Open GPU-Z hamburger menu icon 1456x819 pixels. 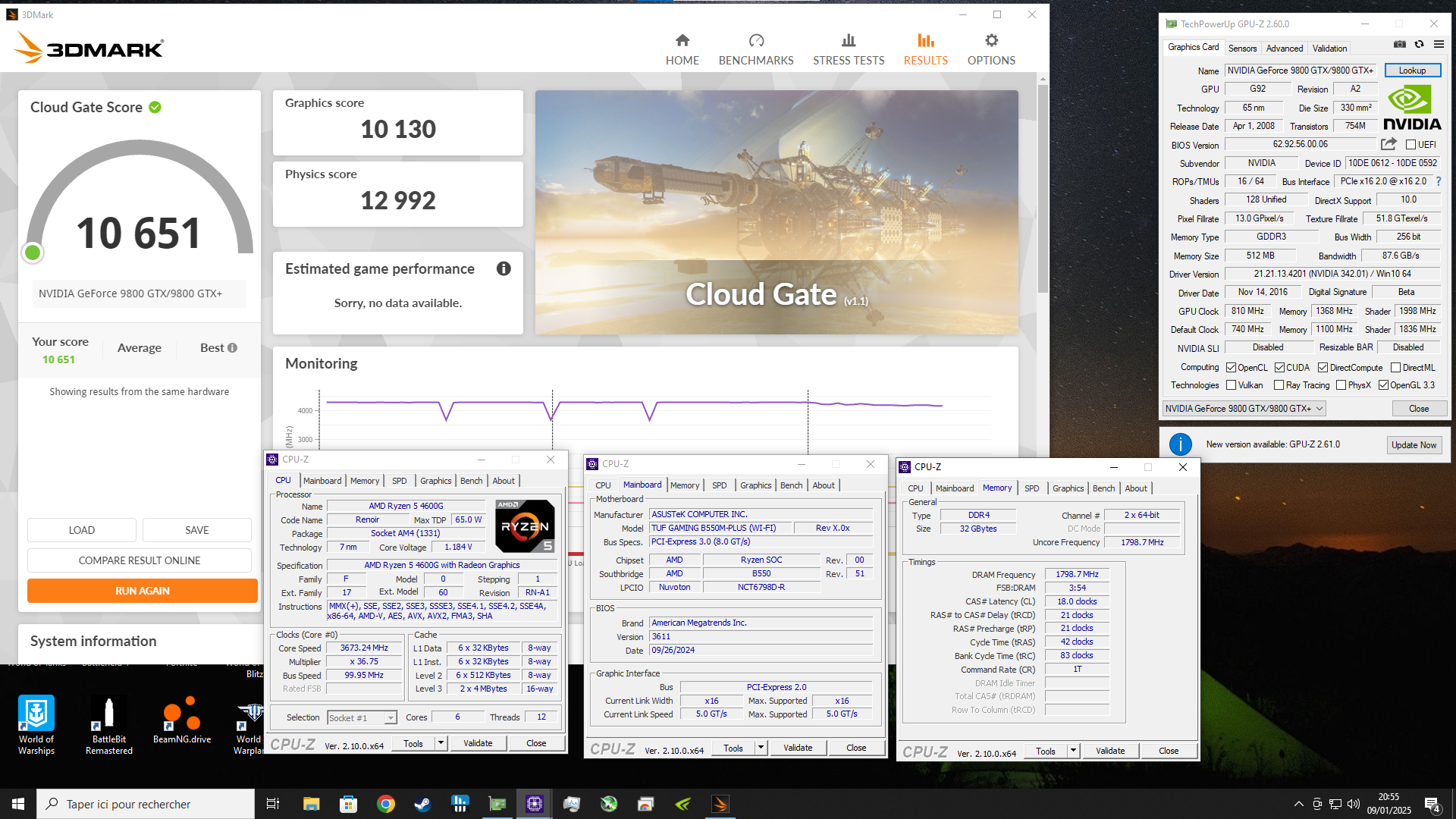1439,45
